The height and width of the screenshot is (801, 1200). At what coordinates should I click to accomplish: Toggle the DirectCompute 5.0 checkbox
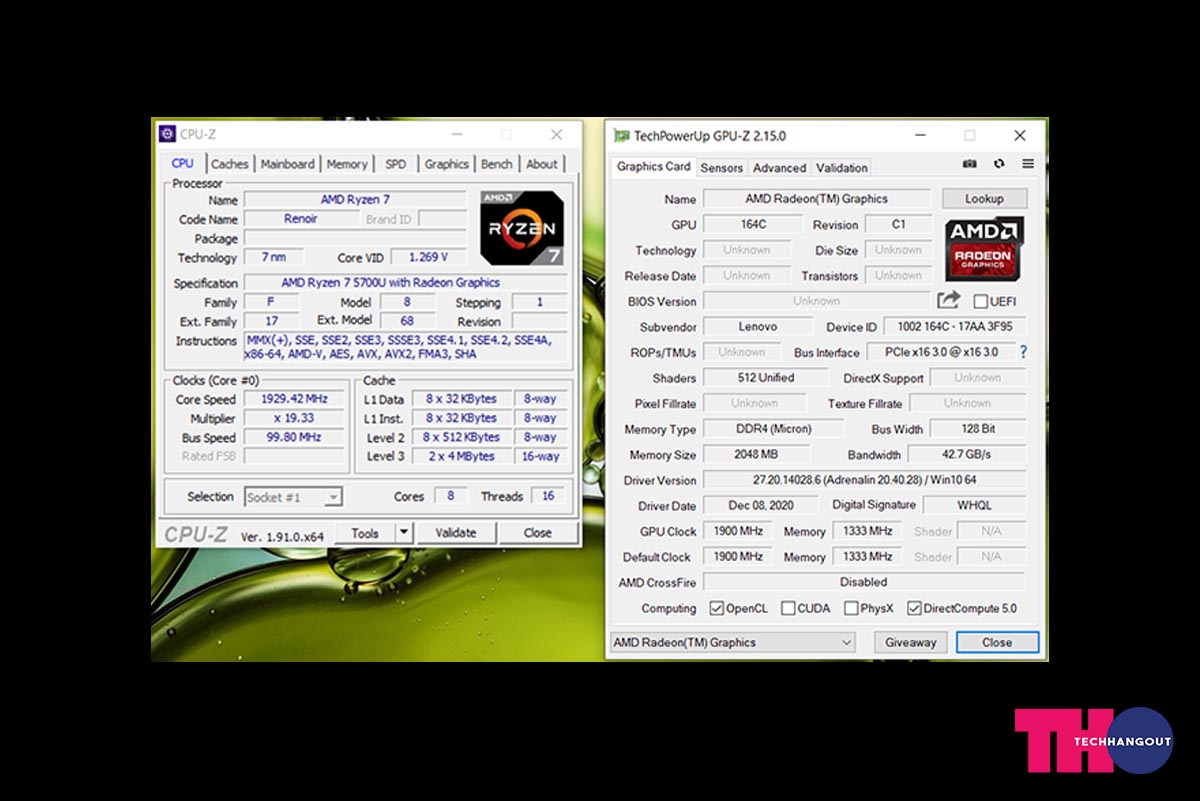pos(914,608)
